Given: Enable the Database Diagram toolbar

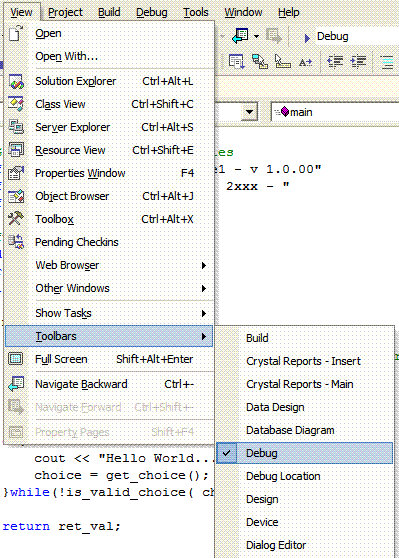Looking at the screenshot, I should click(x=304, y=430).
